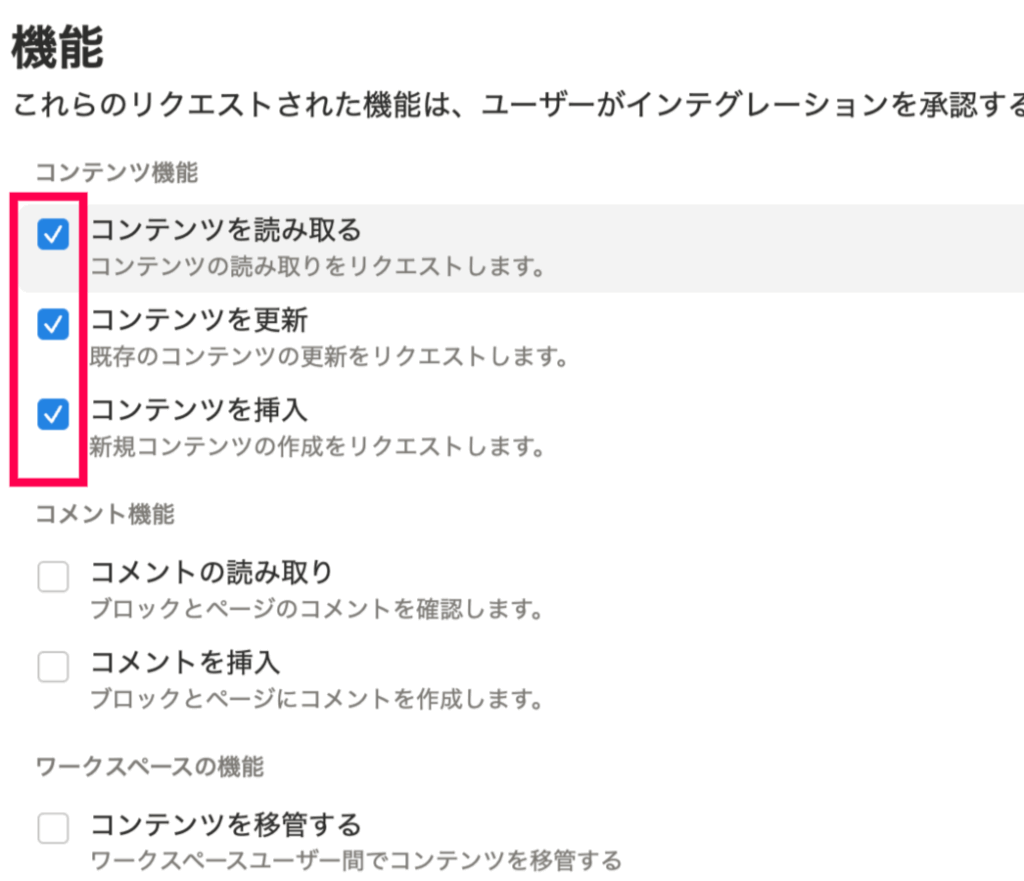Click the コンテンツ機能 section header
Screen dimensions: 1024x881
(117, 173)
